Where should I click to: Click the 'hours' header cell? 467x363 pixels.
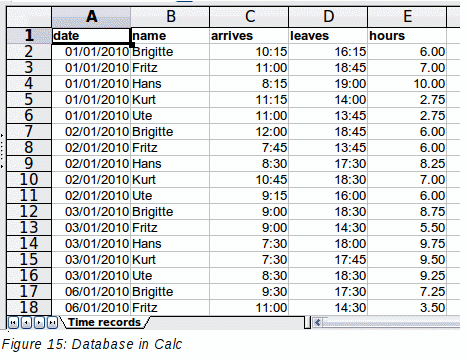[x=407, y=36]
